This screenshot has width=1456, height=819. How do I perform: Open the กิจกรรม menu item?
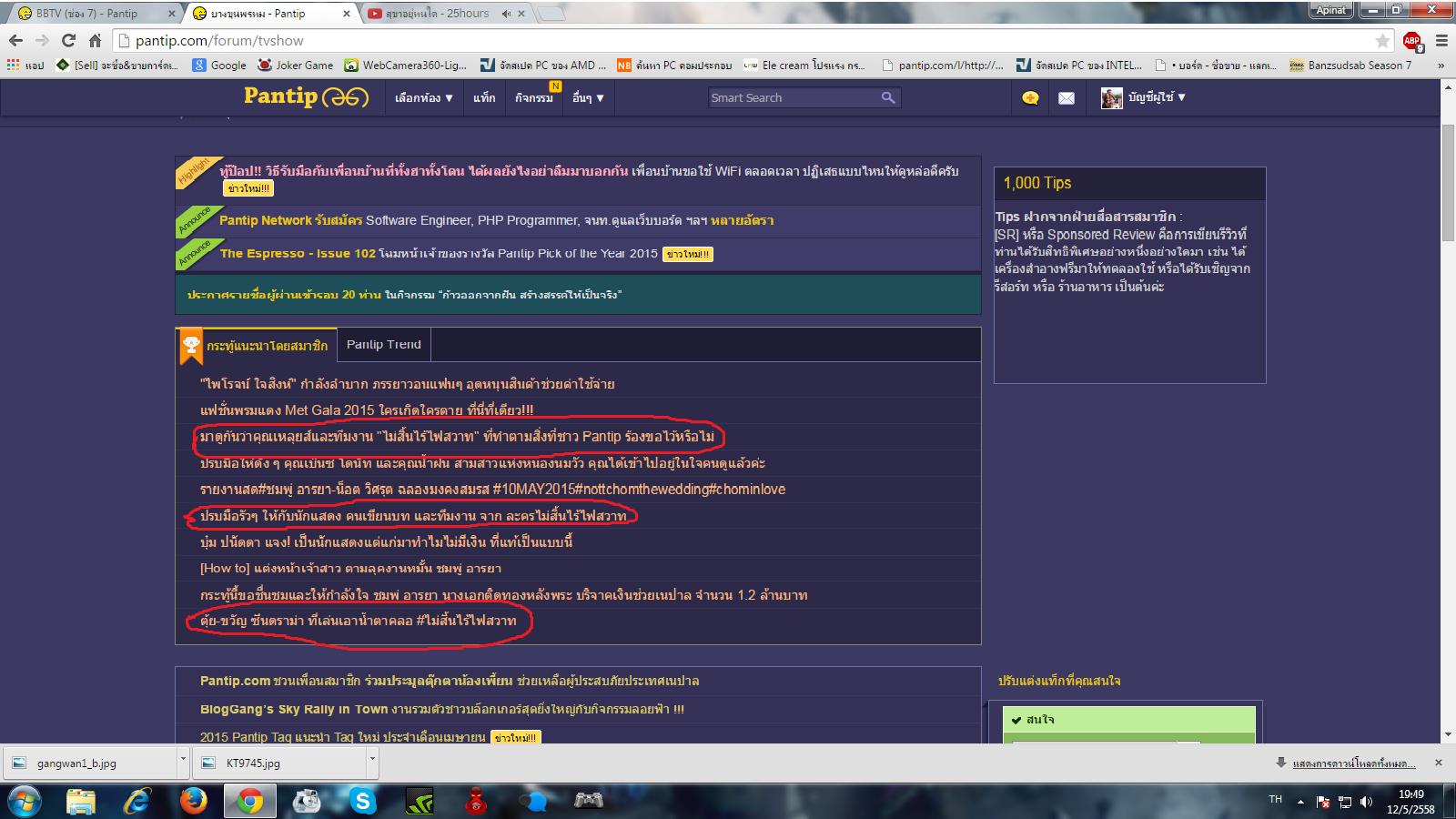click(534, 97)
